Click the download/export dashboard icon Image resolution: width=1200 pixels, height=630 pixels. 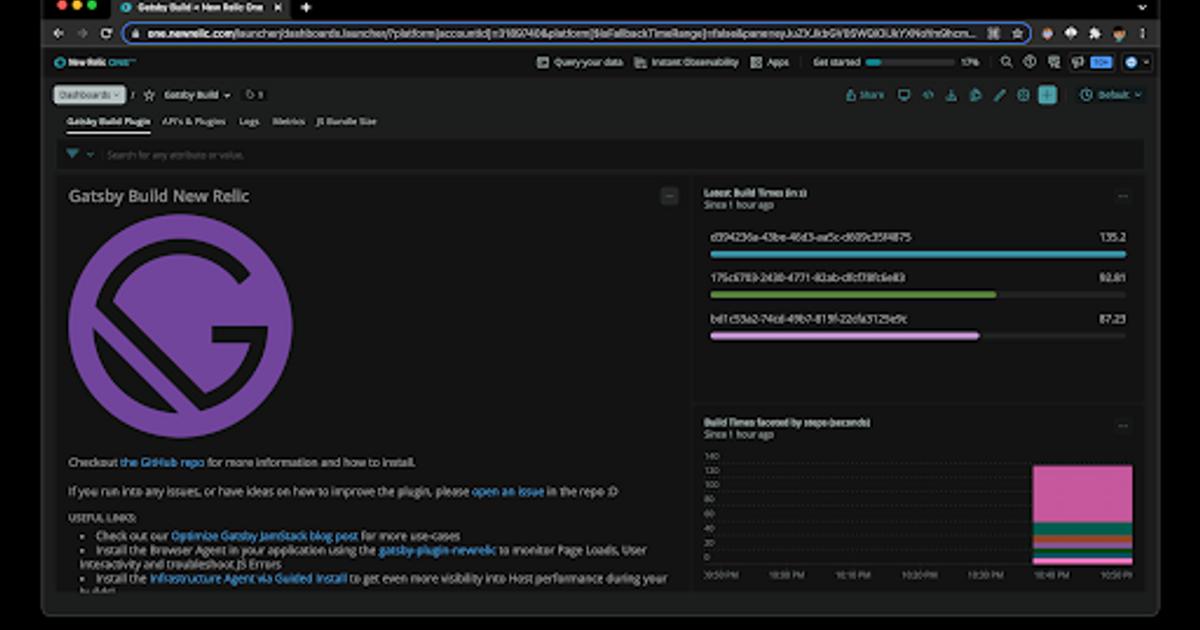tap(951, 95)
